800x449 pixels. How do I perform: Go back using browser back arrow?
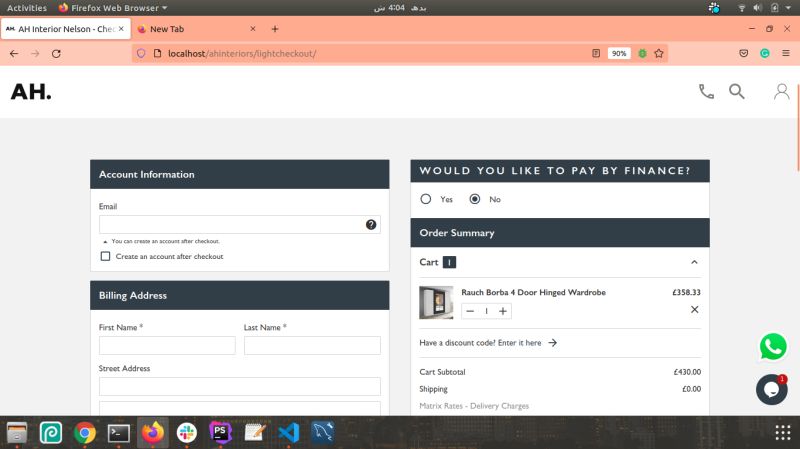14,54
